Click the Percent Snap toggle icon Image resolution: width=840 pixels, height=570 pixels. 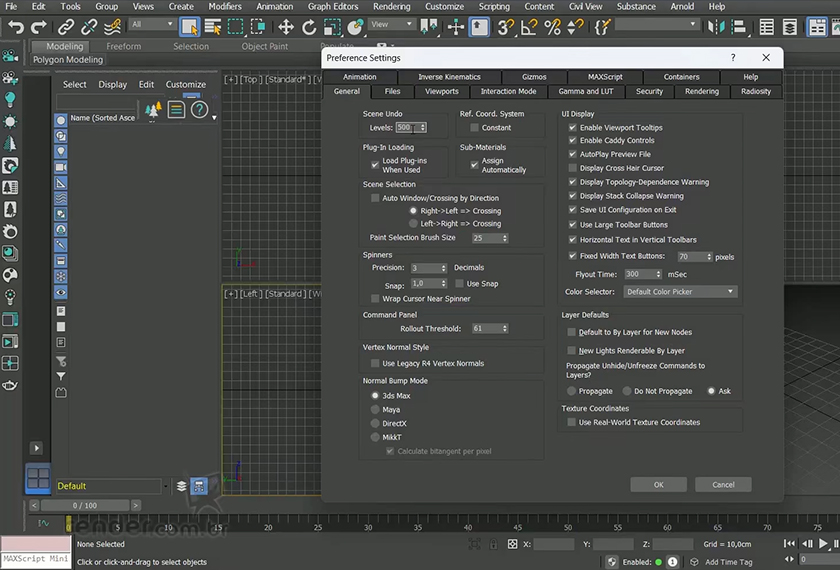point(552,27)
